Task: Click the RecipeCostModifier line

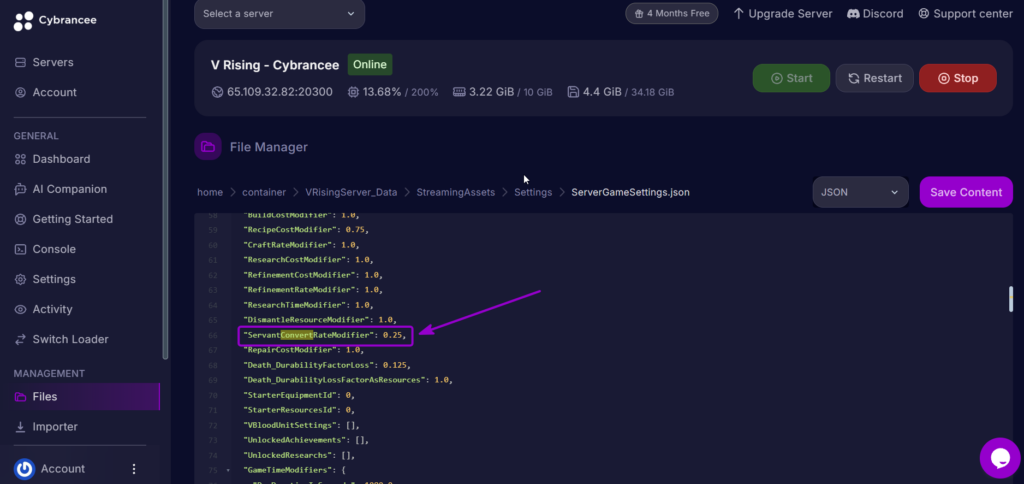Action: tap(306, 230)
